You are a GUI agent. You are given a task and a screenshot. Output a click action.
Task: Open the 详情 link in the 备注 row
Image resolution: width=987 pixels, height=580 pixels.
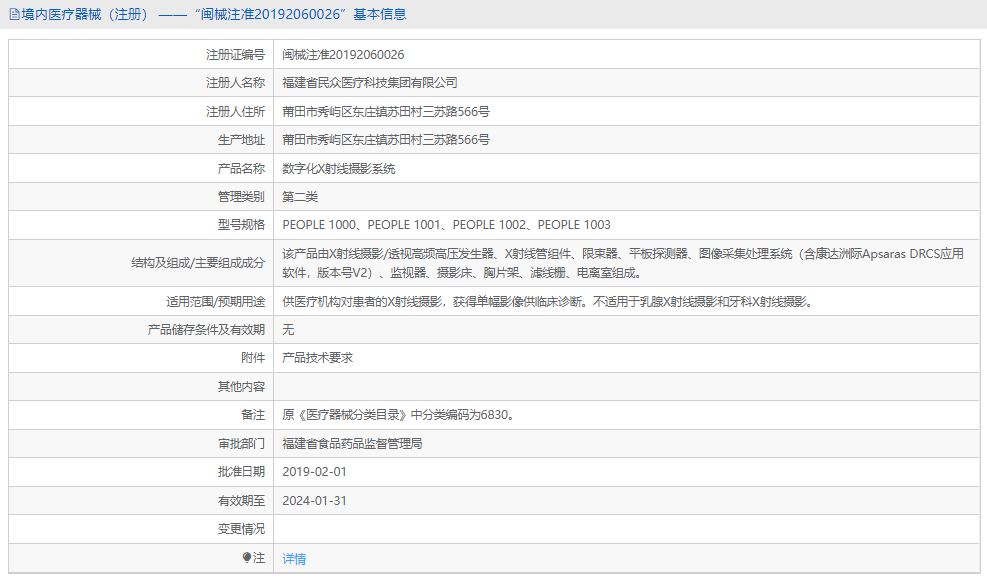293,558
